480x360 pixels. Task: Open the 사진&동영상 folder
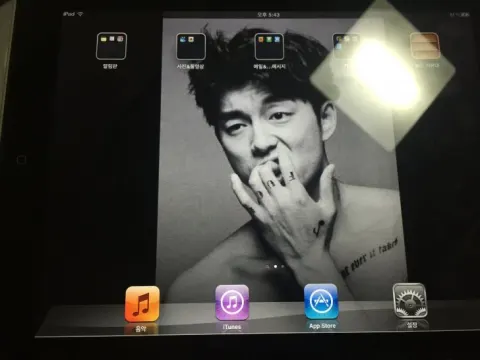pos(191,46)
